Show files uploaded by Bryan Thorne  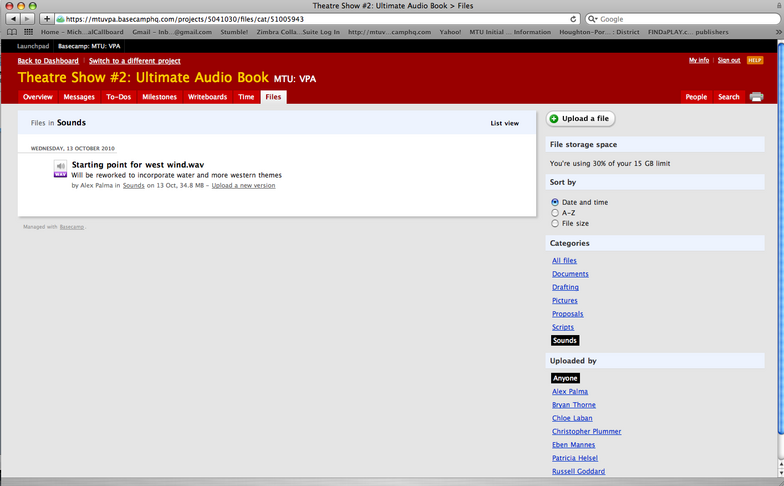pos(573,405)
